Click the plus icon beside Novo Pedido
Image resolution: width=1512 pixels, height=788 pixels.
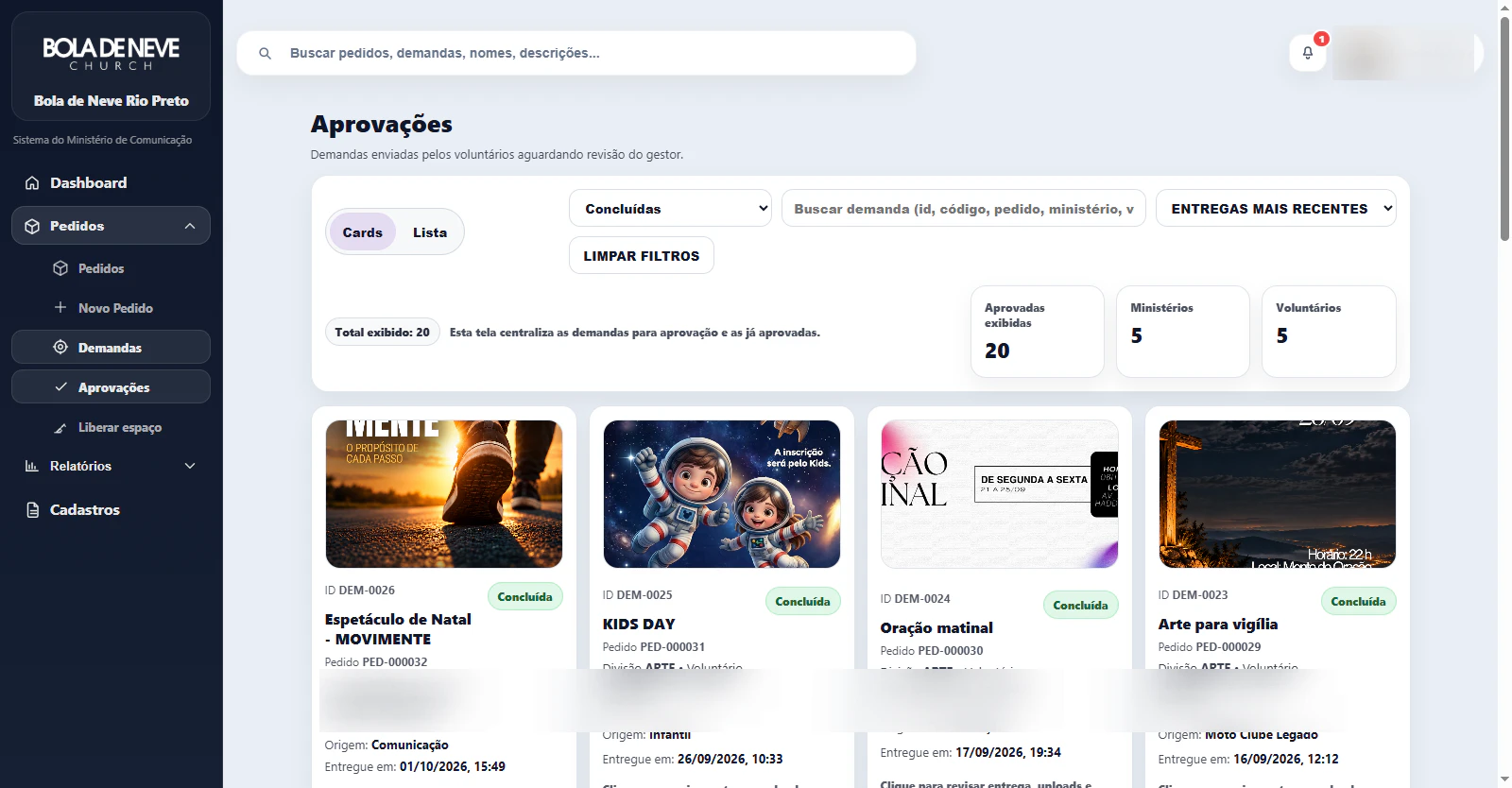[x=60, y=308]
